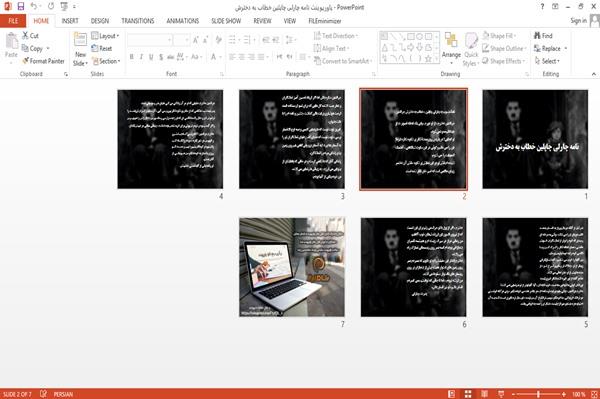This screenshot has width=600, height=399.
Task: Click the New Slide button icon
Action: [80, 39]
